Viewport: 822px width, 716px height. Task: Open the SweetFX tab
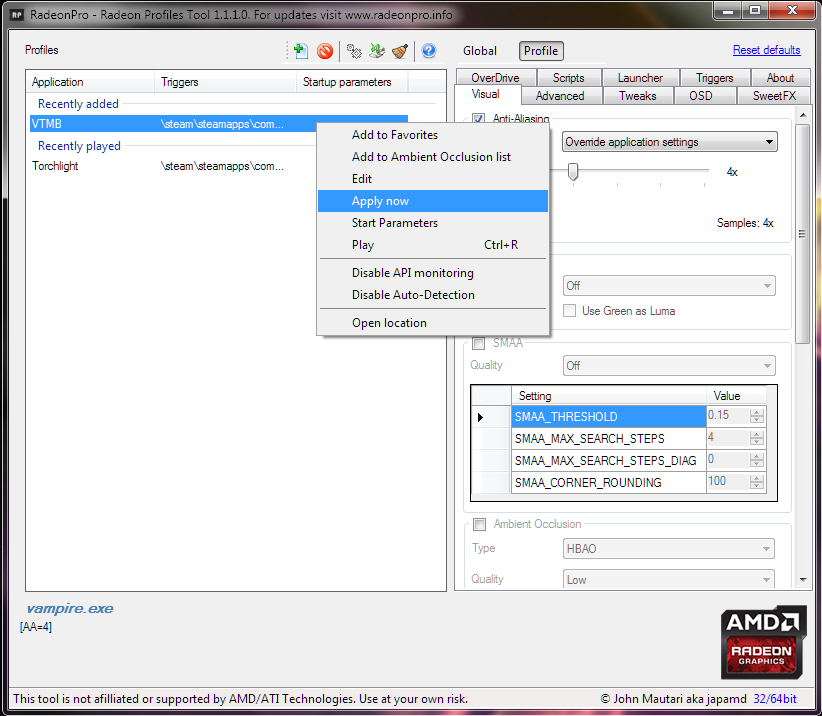click(774, 96)
